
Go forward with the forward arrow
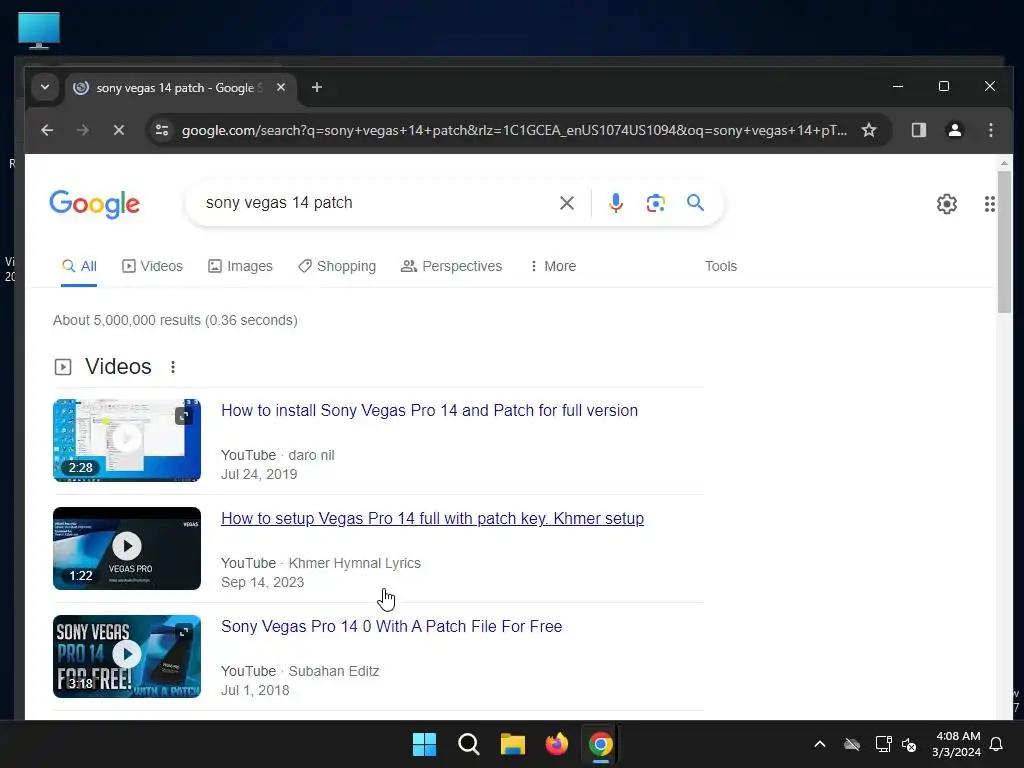click(x=82, y=130)
